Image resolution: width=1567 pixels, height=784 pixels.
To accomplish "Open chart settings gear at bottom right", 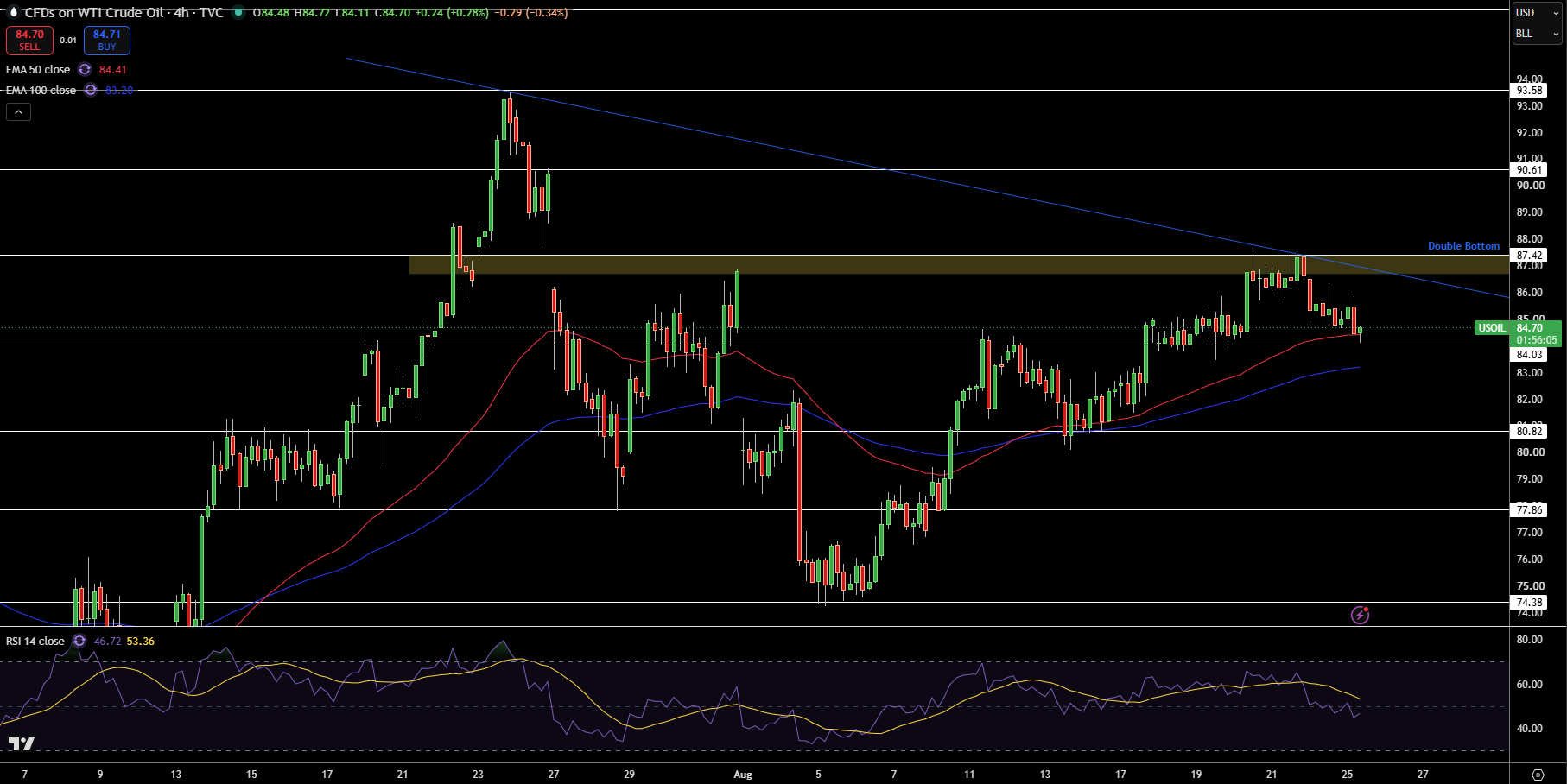I will (1538, 775).
